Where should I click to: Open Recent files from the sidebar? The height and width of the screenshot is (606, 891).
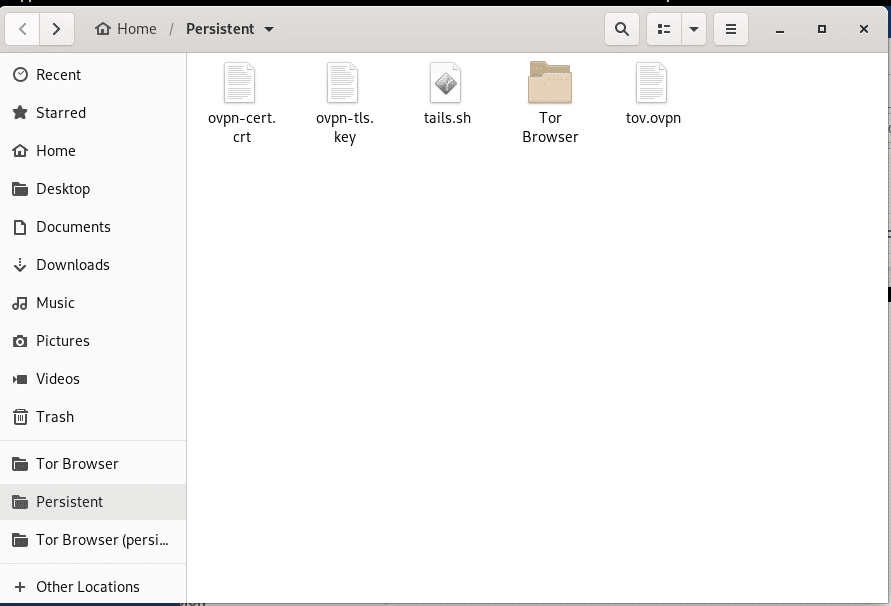[x=58, y=74]
